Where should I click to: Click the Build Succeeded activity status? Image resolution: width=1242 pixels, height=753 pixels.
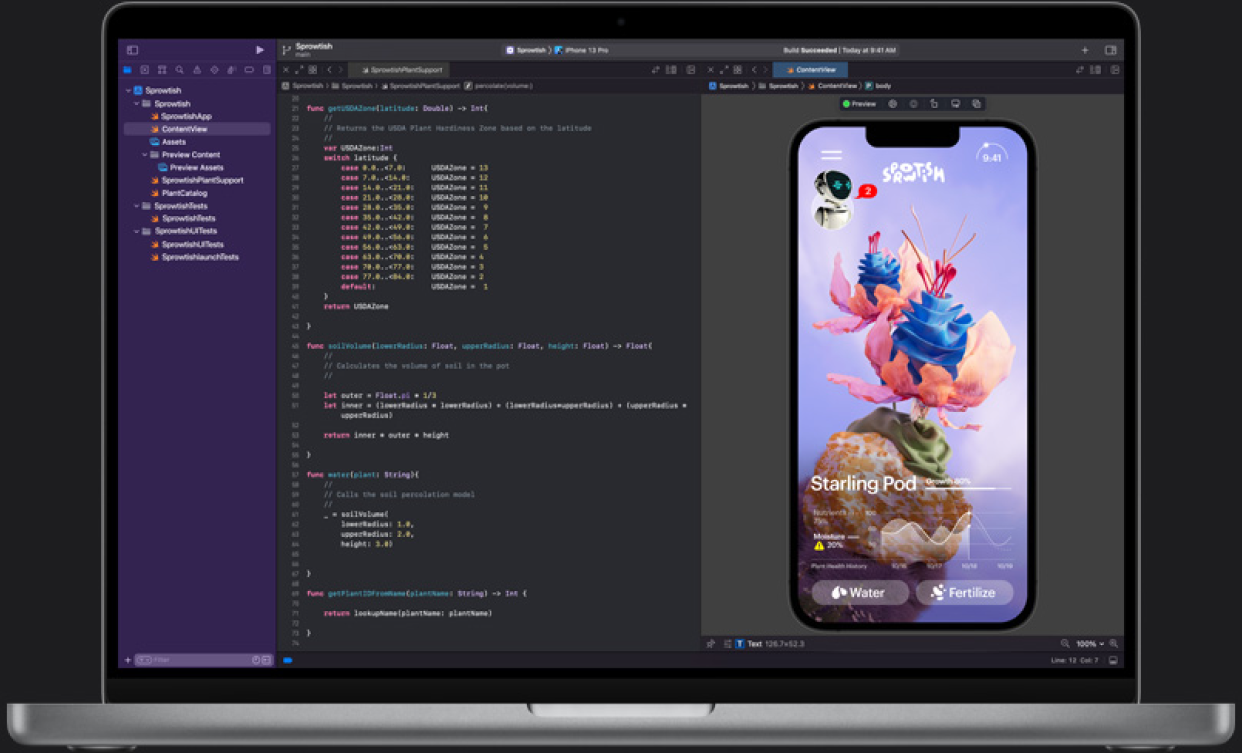[x=840, y=50]
